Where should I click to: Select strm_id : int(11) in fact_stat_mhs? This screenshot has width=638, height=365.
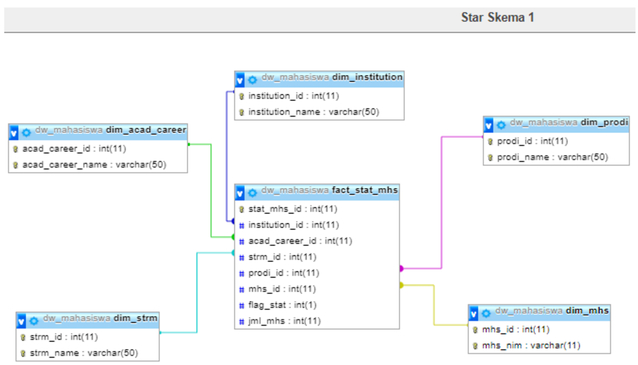pos(282,257)
